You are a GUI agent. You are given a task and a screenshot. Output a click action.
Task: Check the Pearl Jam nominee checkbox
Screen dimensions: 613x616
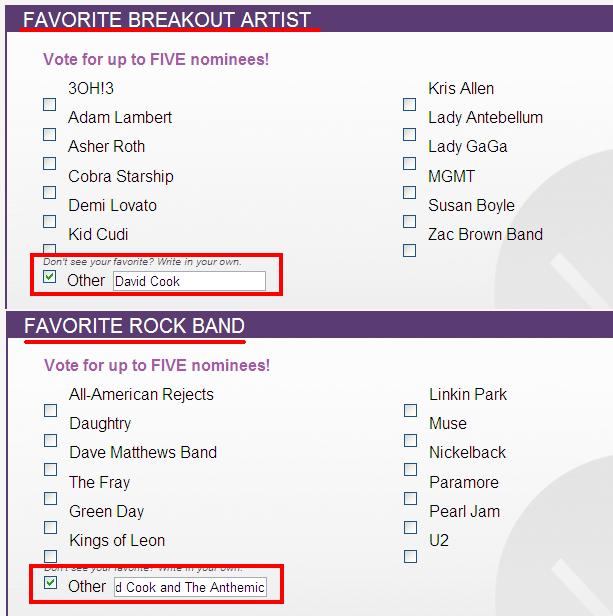[410, 527]
